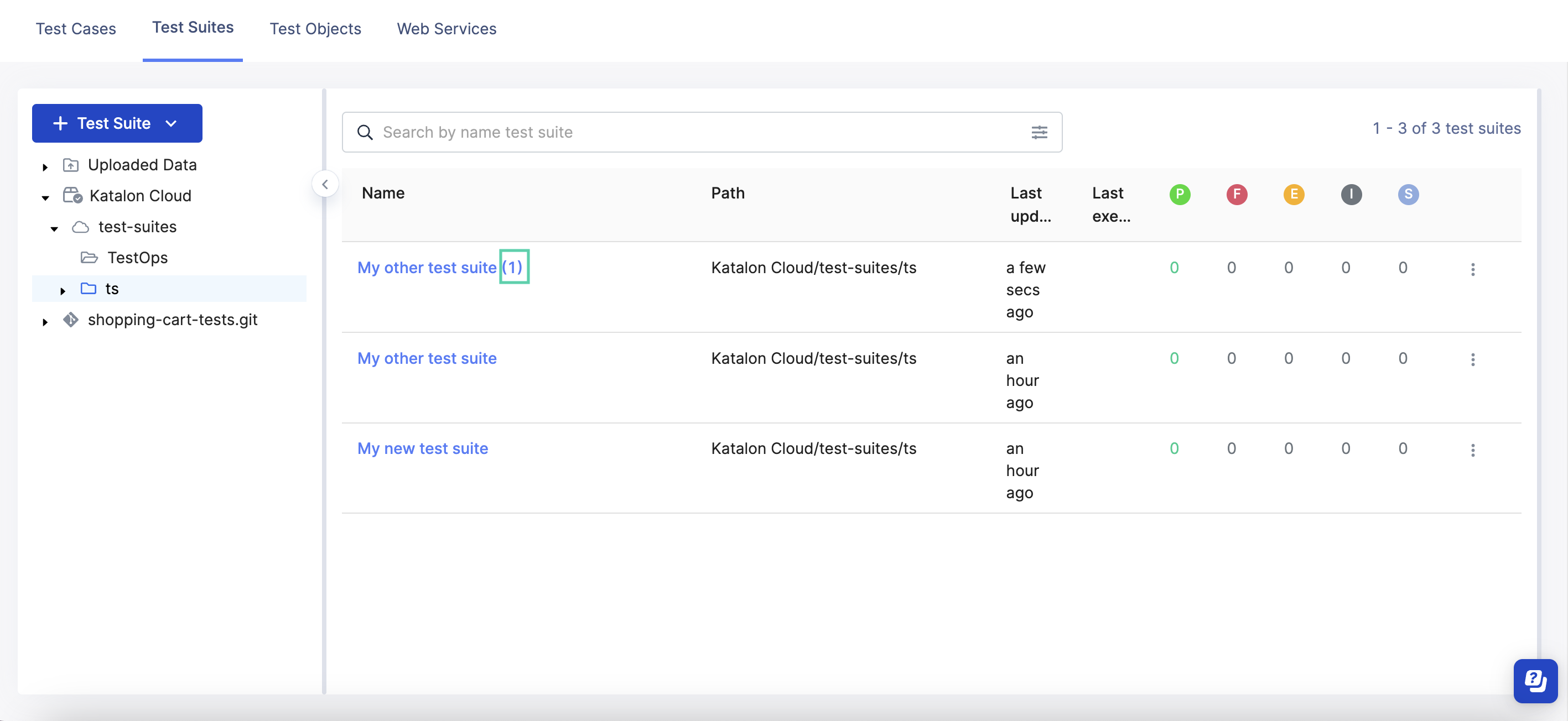Click the path cell of My new test suite
This screenshot has width=1568, height=721.
[813, 448]
